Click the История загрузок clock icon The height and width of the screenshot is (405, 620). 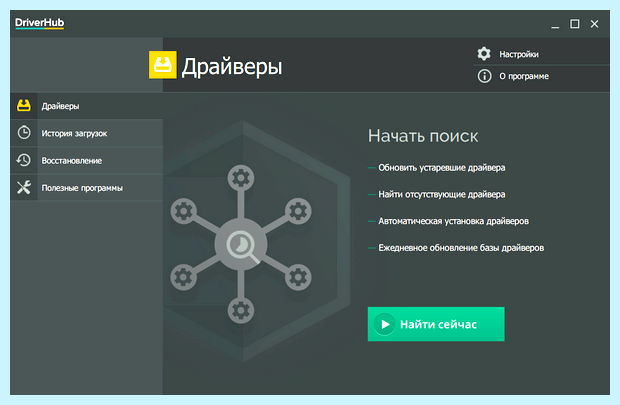click(24, 132)
